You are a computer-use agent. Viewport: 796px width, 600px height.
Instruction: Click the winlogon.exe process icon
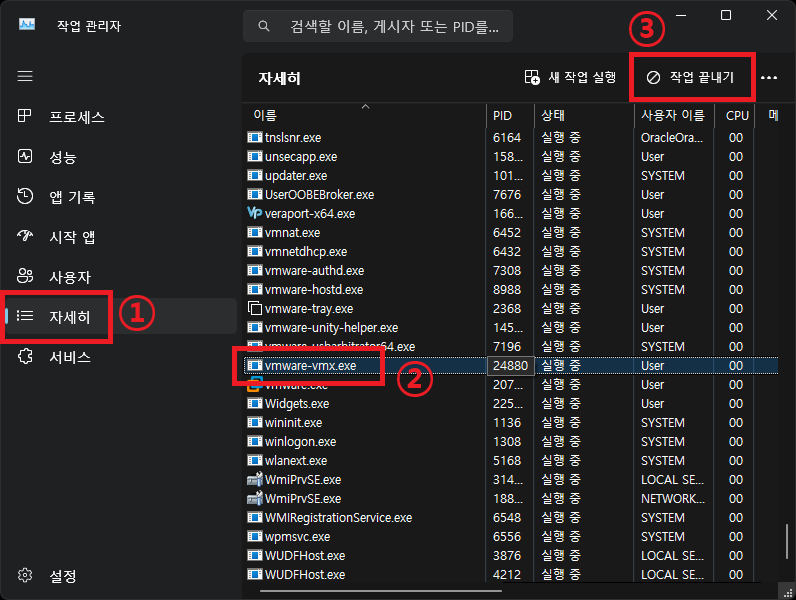click(254, 441)
